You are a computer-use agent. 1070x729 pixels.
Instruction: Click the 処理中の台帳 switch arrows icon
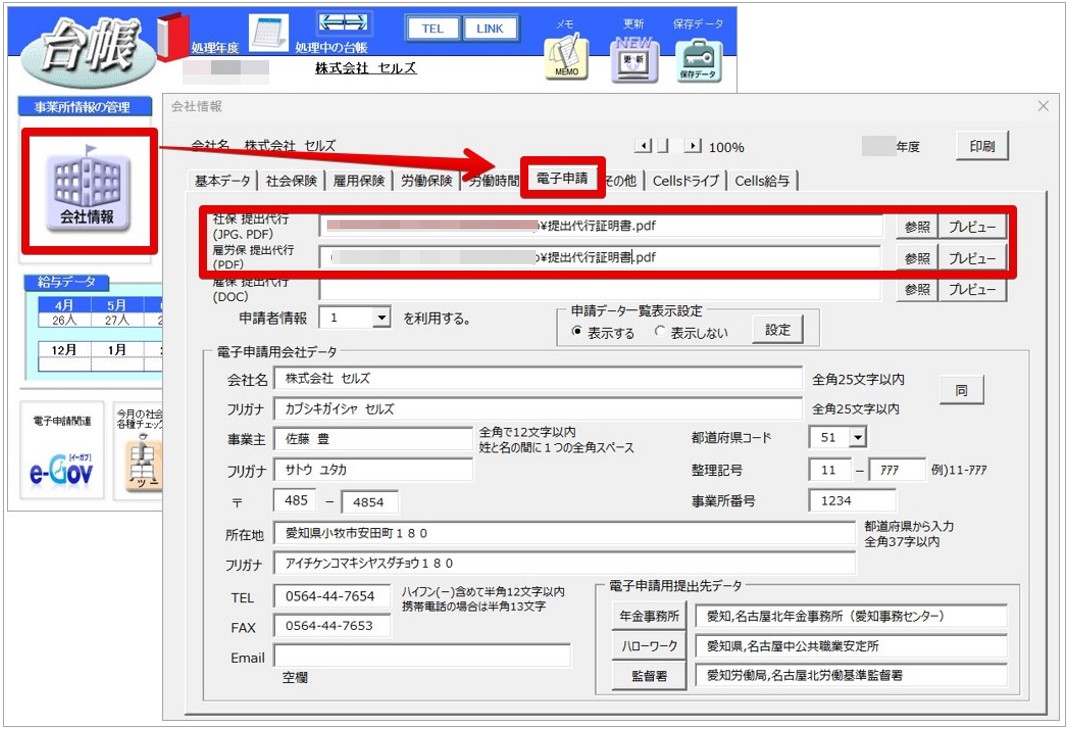point(344,23)
